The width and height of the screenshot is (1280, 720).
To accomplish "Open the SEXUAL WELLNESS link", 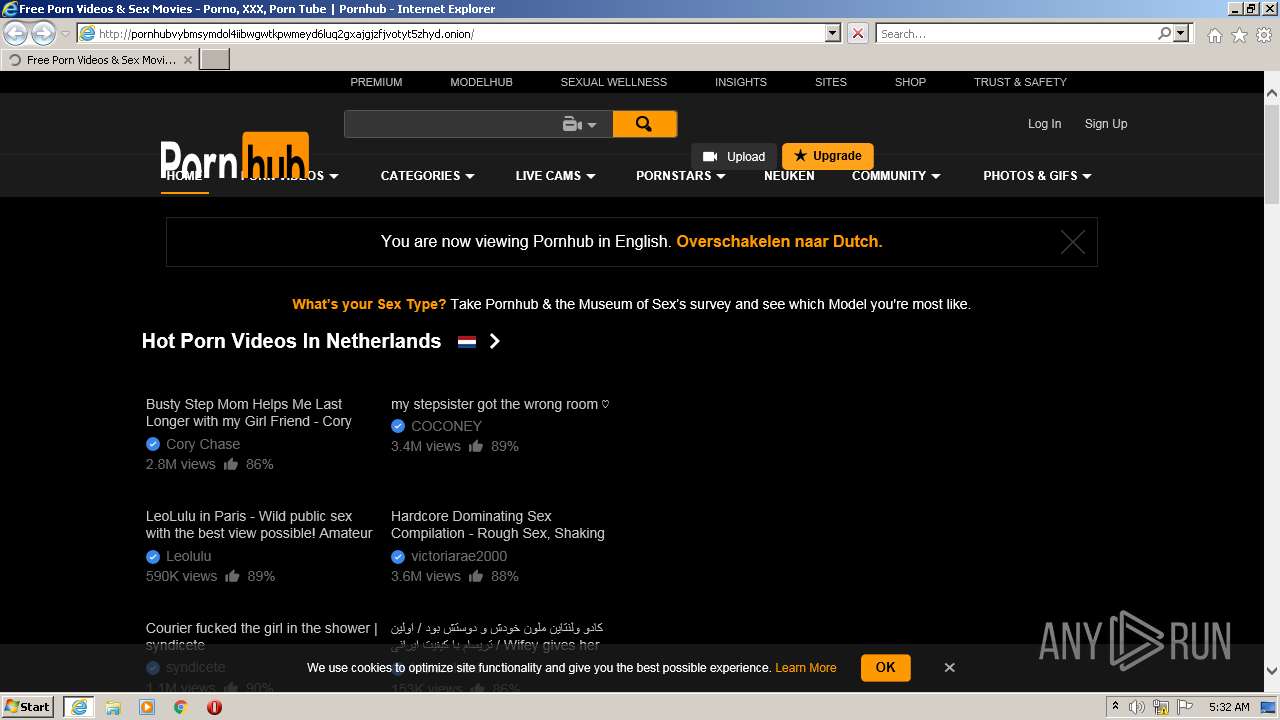I will point(613,82).
